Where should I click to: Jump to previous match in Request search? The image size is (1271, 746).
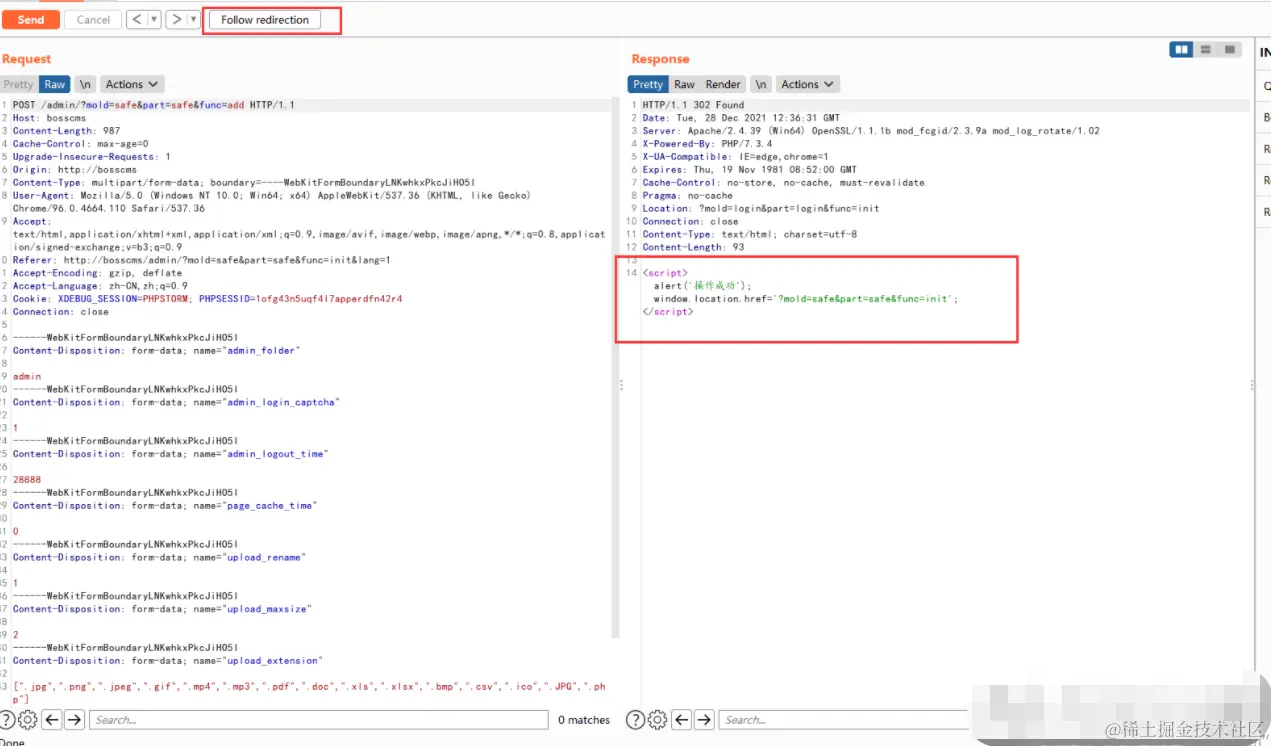coord(51,720)
